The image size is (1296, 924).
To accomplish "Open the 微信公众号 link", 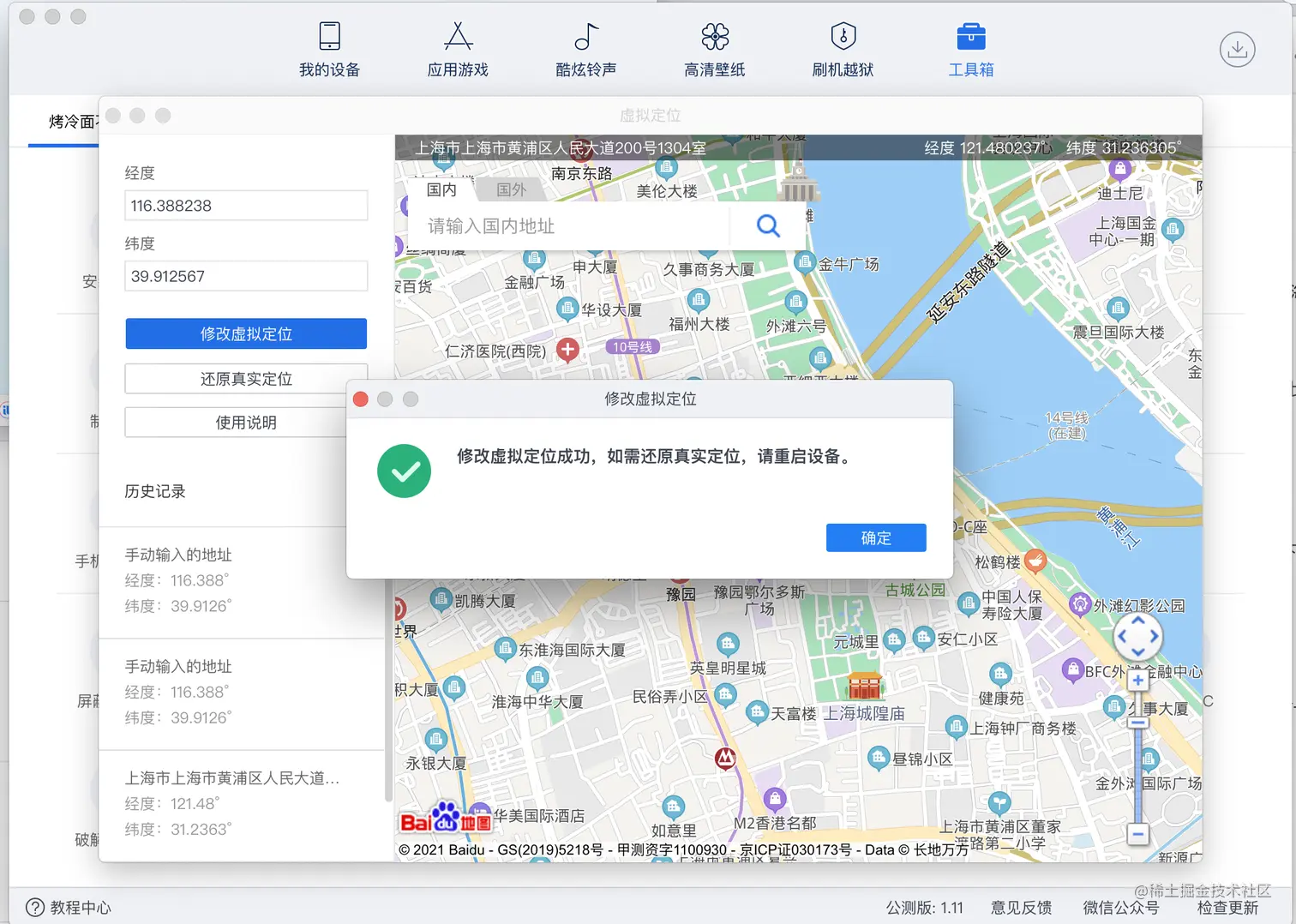I will click(1121, 908).
